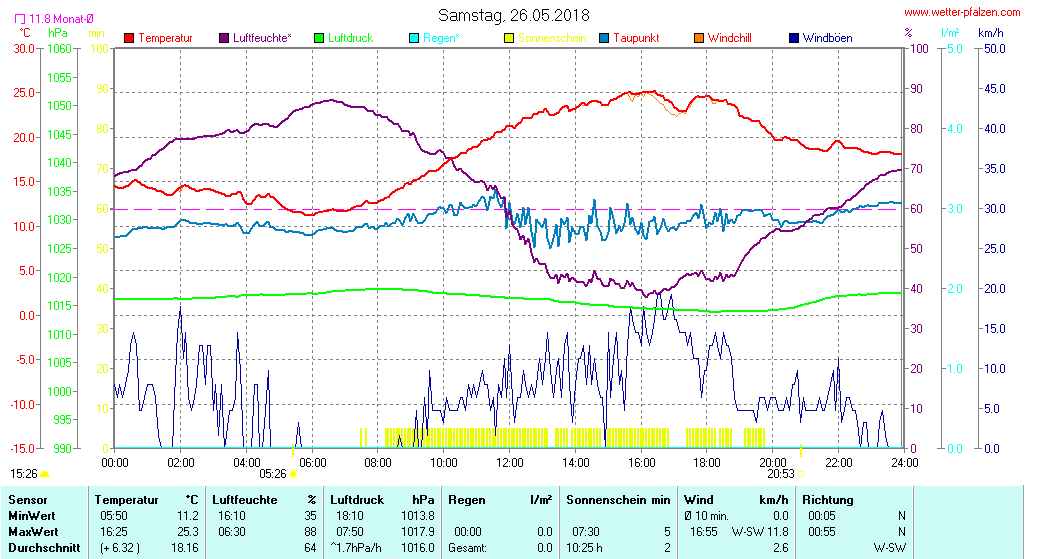Screen dimensions: 1058x559
Task: Select the Sonnenschein legend label
Action: click(552, 38)
